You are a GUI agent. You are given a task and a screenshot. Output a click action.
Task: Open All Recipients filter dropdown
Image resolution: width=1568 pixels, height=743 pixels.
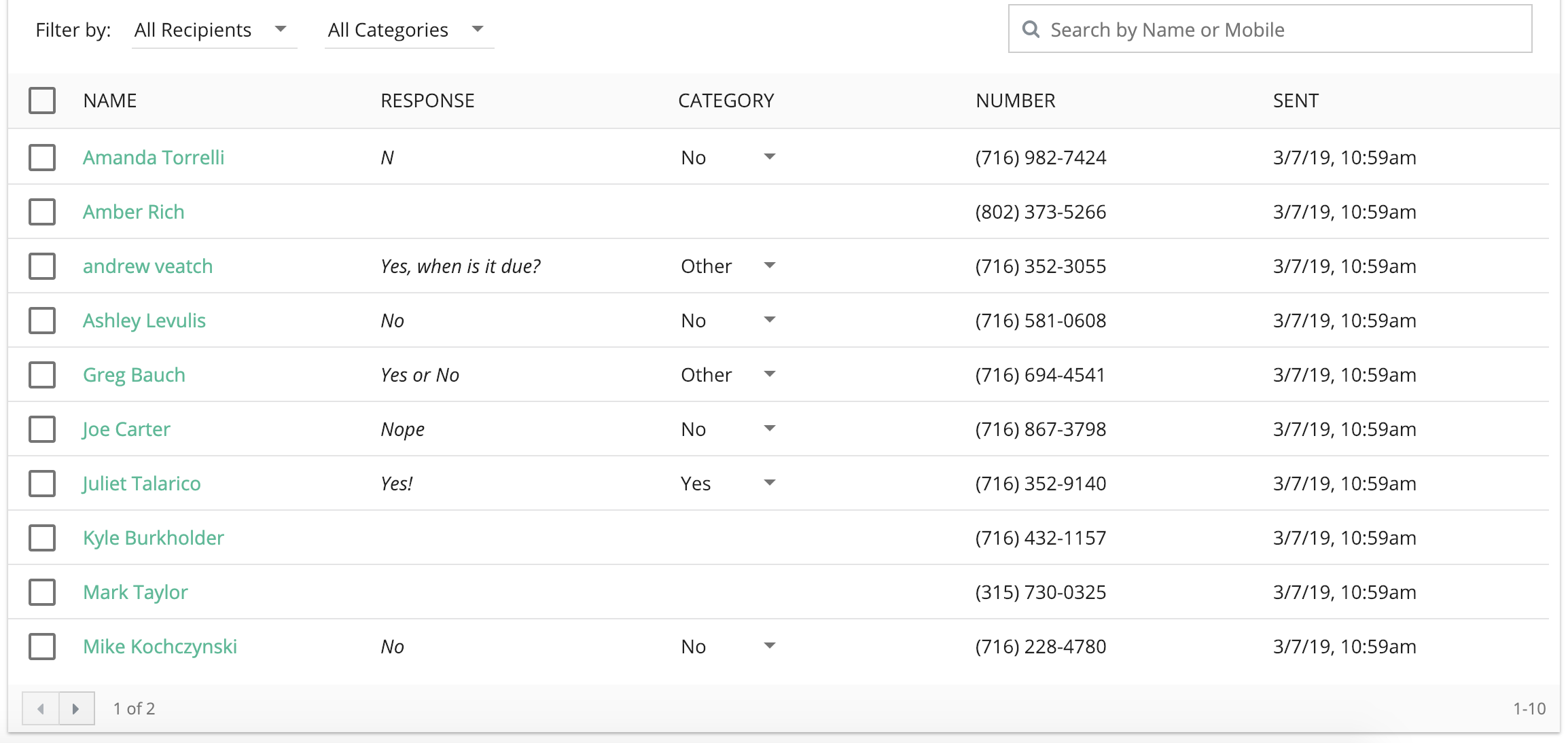click(213, 30)
